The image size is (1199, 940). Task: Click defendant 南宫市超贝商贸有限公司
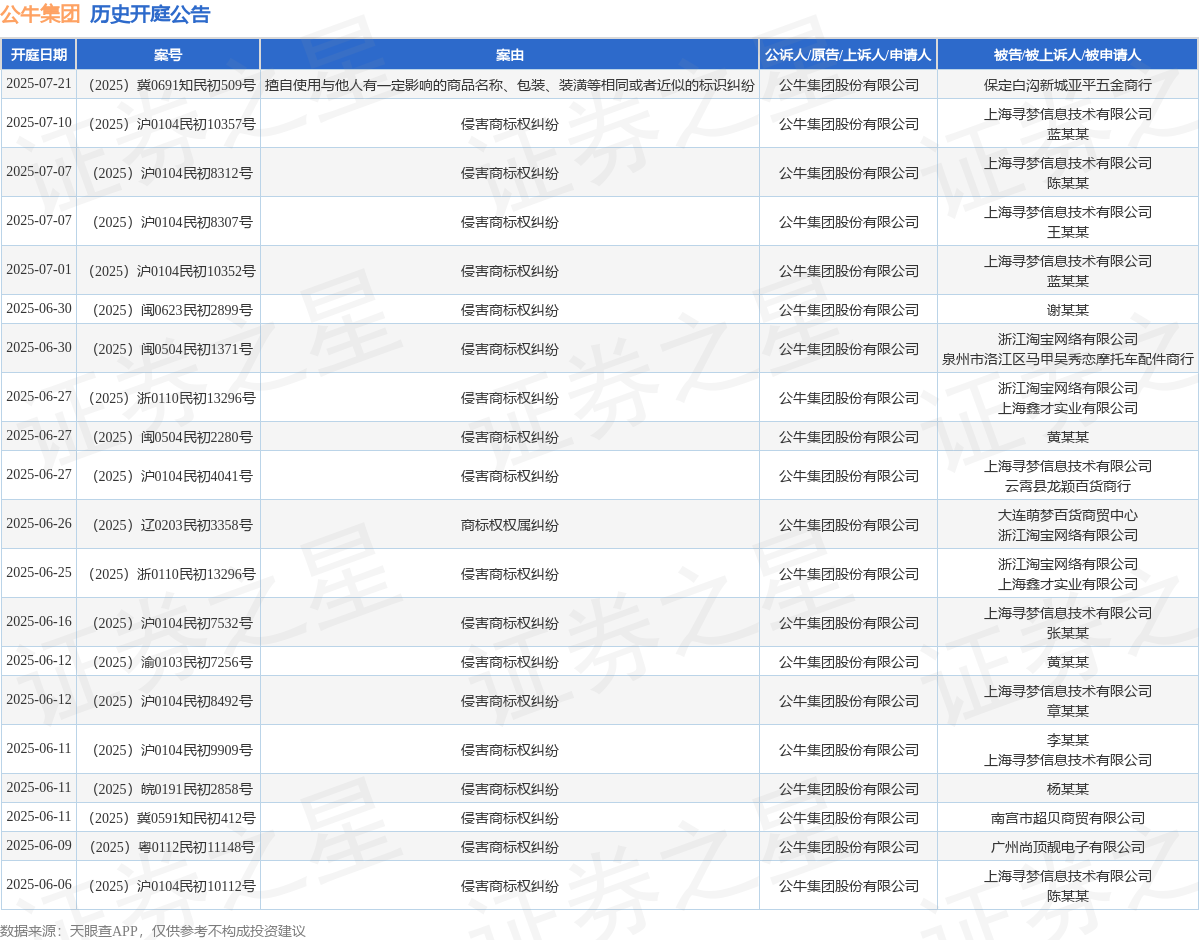[1067, 818]
